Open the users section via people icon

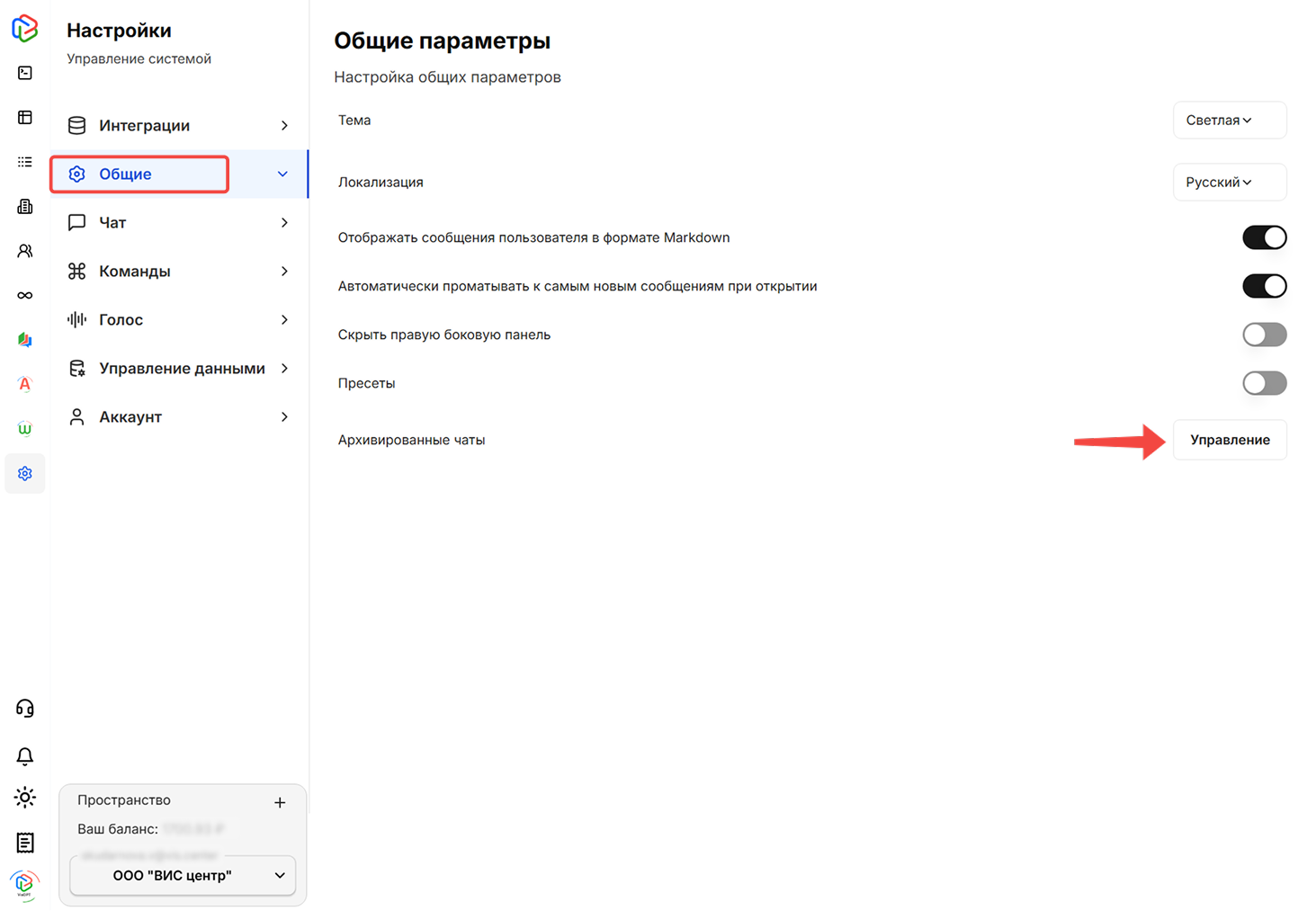(24, 250)
